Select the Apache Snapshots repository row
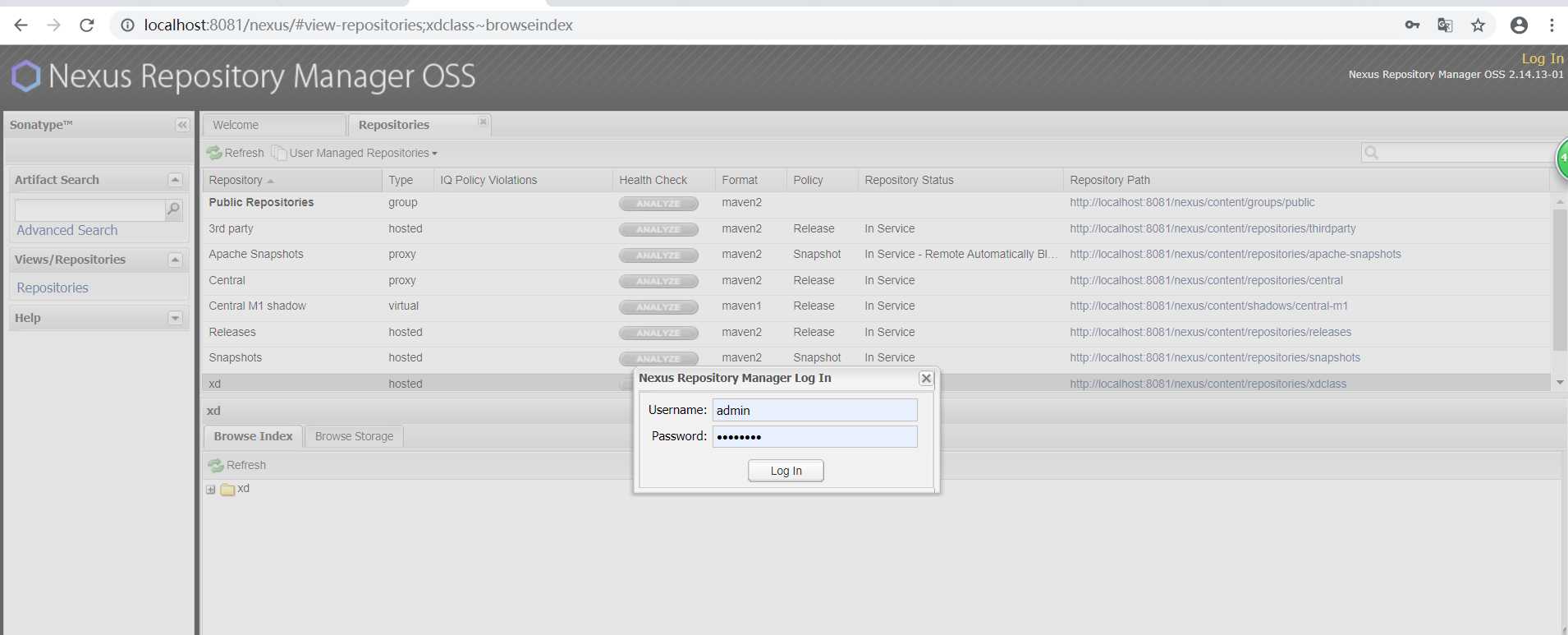 [x=876, y=255]
